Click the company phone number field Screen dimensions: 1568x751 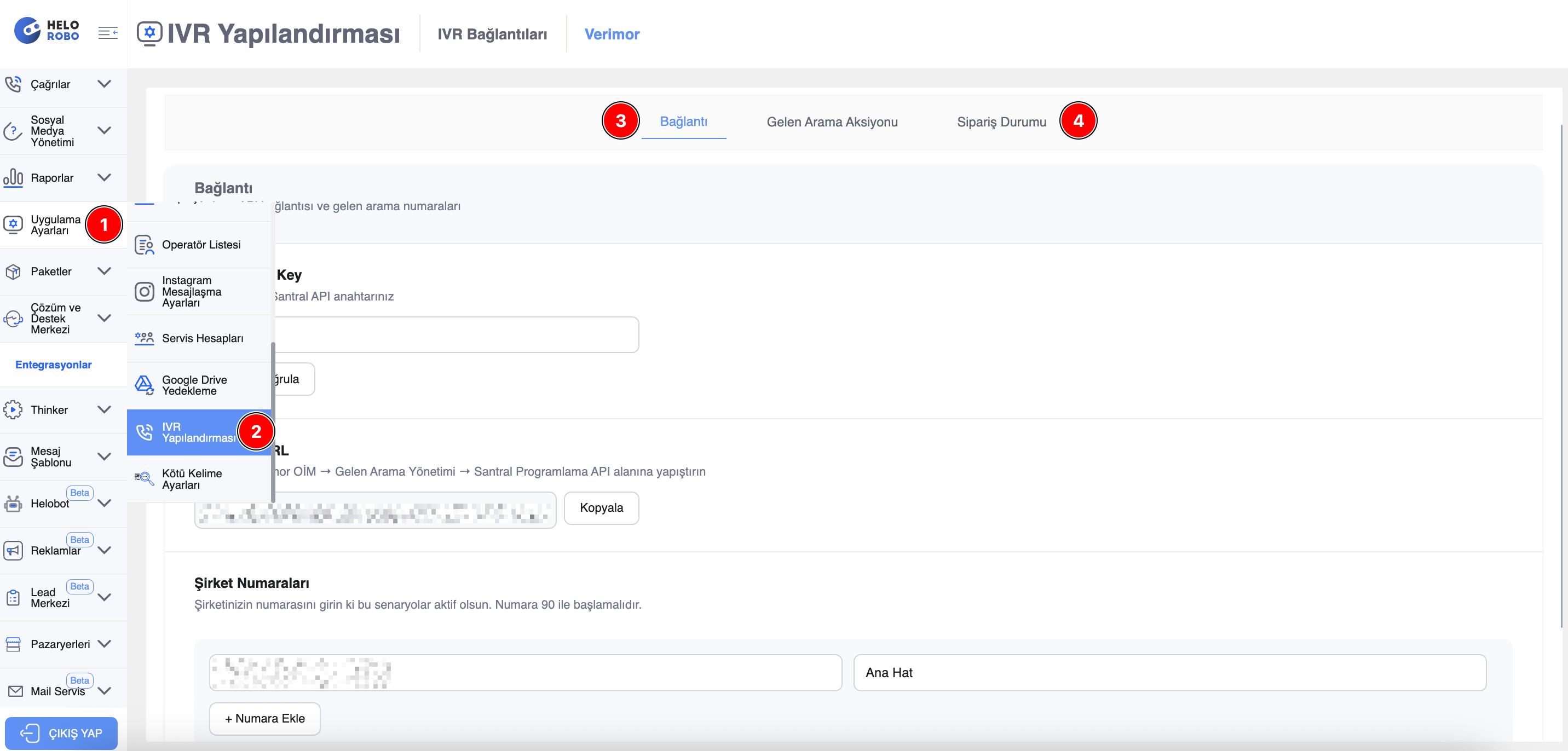tap(525, 673)
